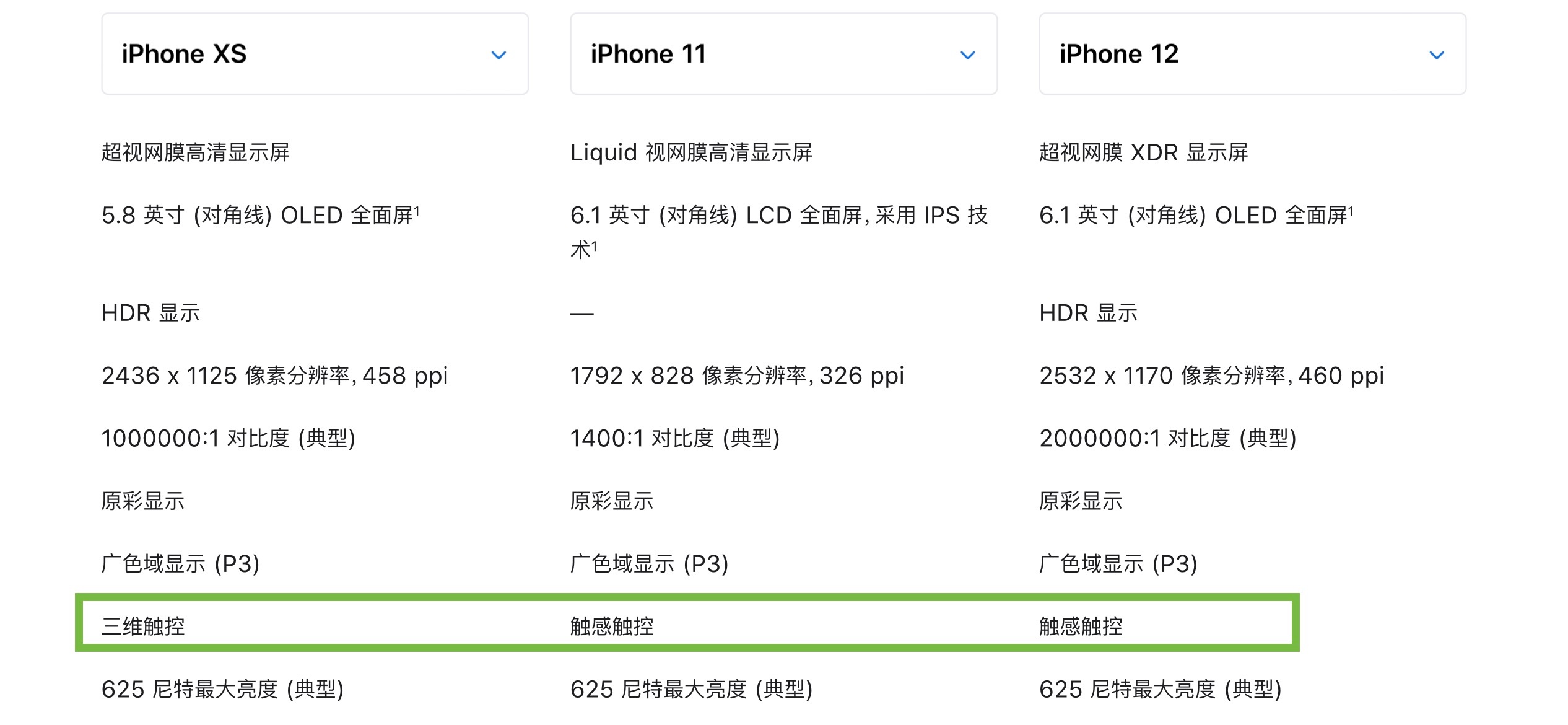The width and height of the screenshot is (1568, 725).
Task: Open the iPhone 11 model dropdown
Action: coord(783,54)
